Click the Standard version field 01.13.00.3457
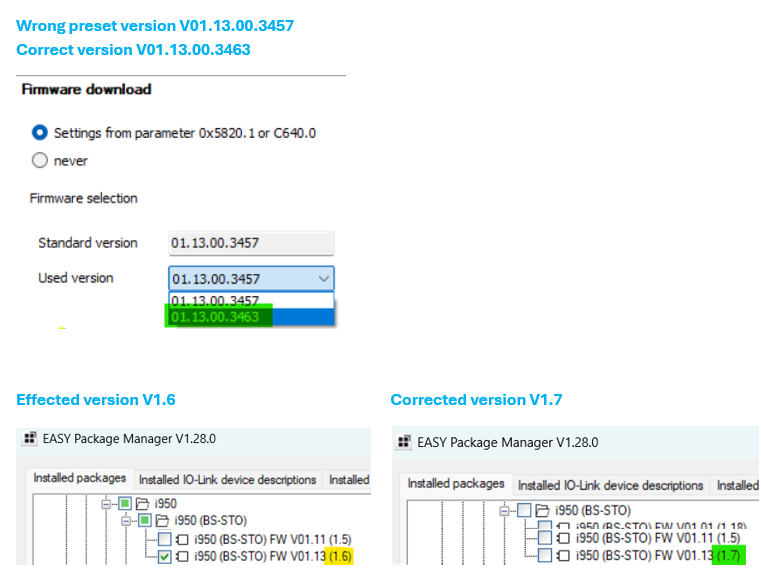Image resolution: width=761 pixels, height=568 pixels. pyautogui.click(x=251, y=243)
